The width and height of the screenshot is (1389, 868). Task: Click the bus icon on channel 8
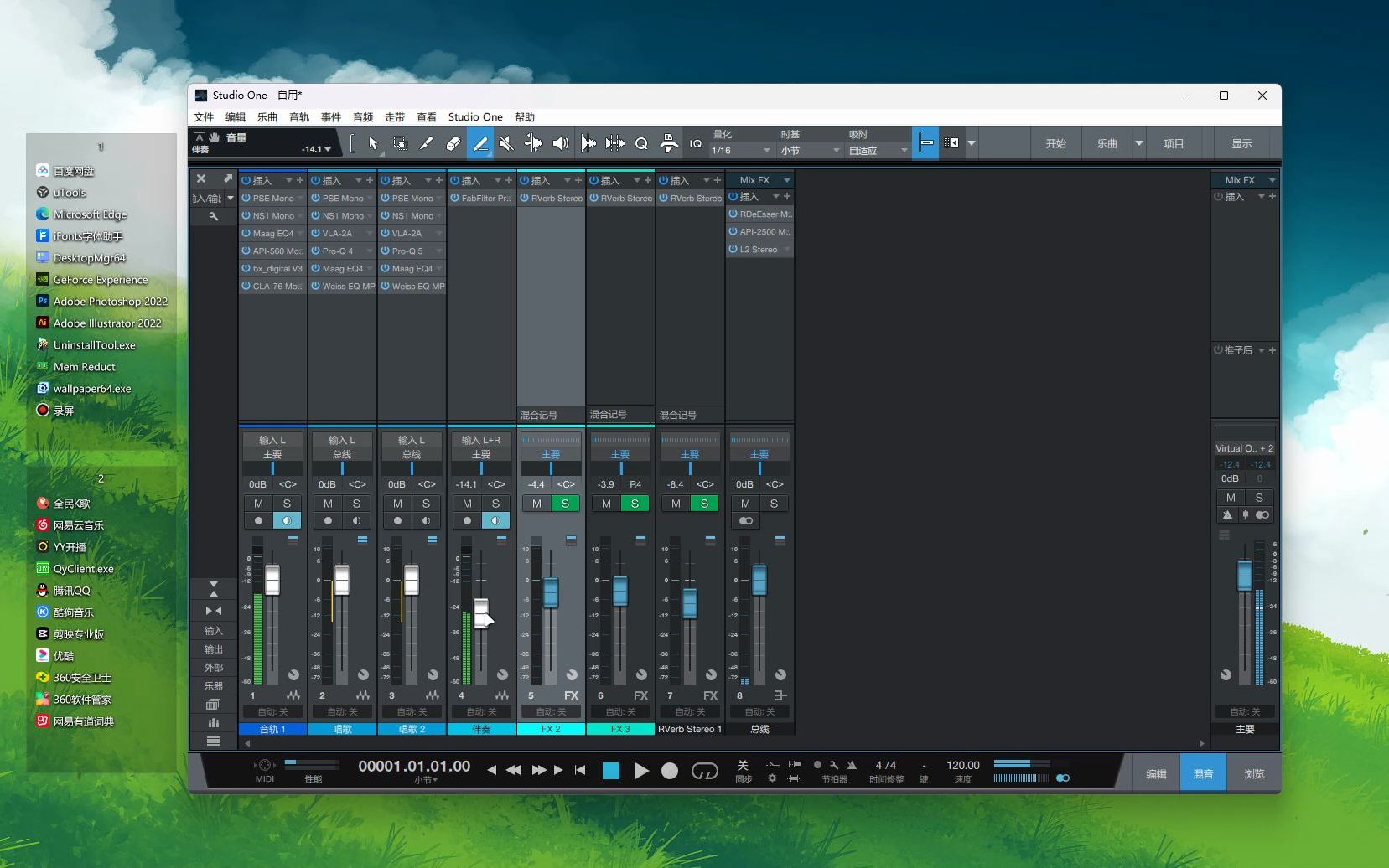point(780,695)
